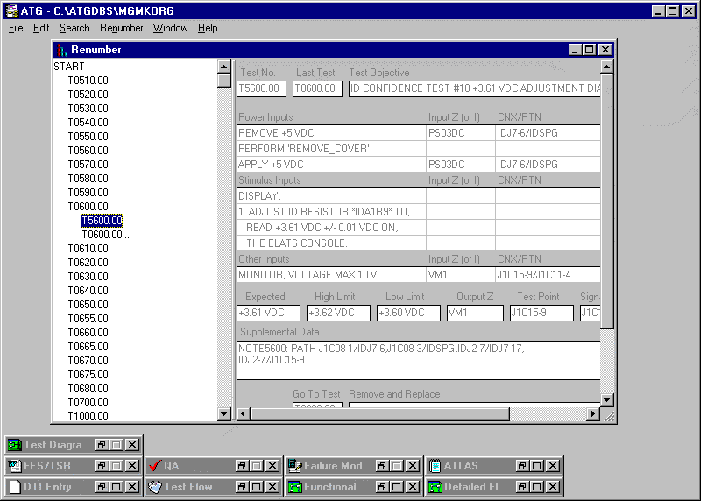Viewport: 701px width, 501px height.
Task: Select tree item T1000.00
Action: tap(88, 416)
